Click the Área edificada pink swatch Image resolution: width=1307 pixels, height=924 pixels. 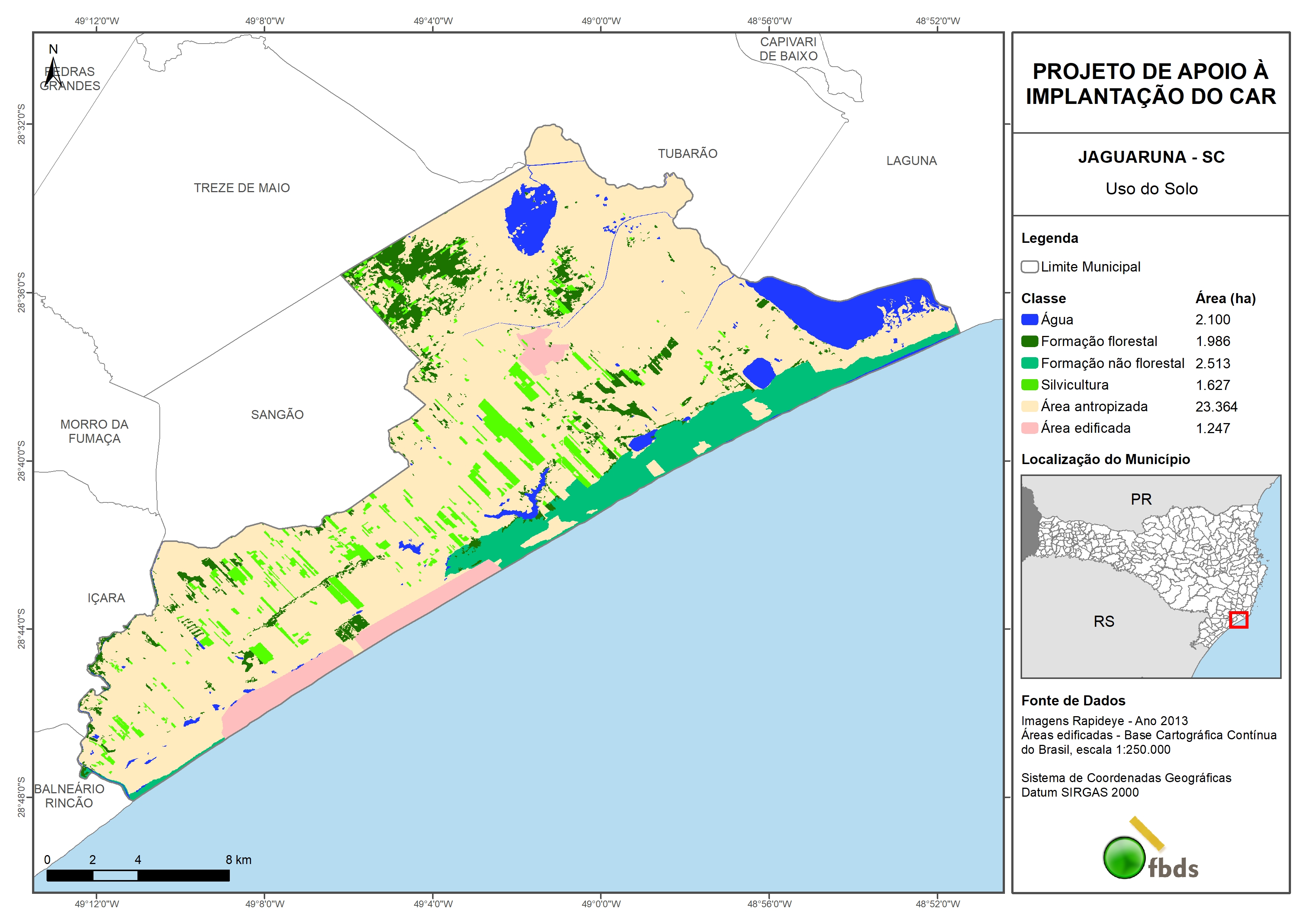(1029, 428)
